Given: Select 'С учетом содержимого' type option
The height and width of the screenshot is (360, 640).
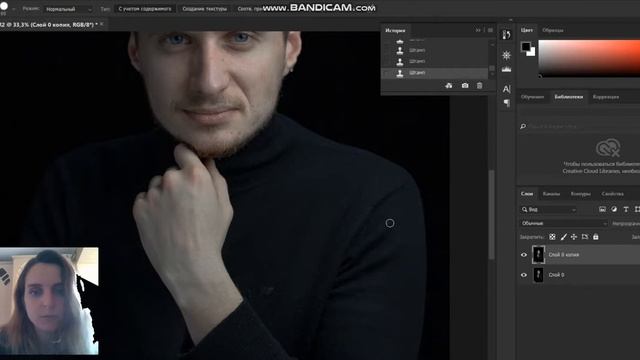Looking at the screenshot, I should pyautogui.click(x=145, y=9).
